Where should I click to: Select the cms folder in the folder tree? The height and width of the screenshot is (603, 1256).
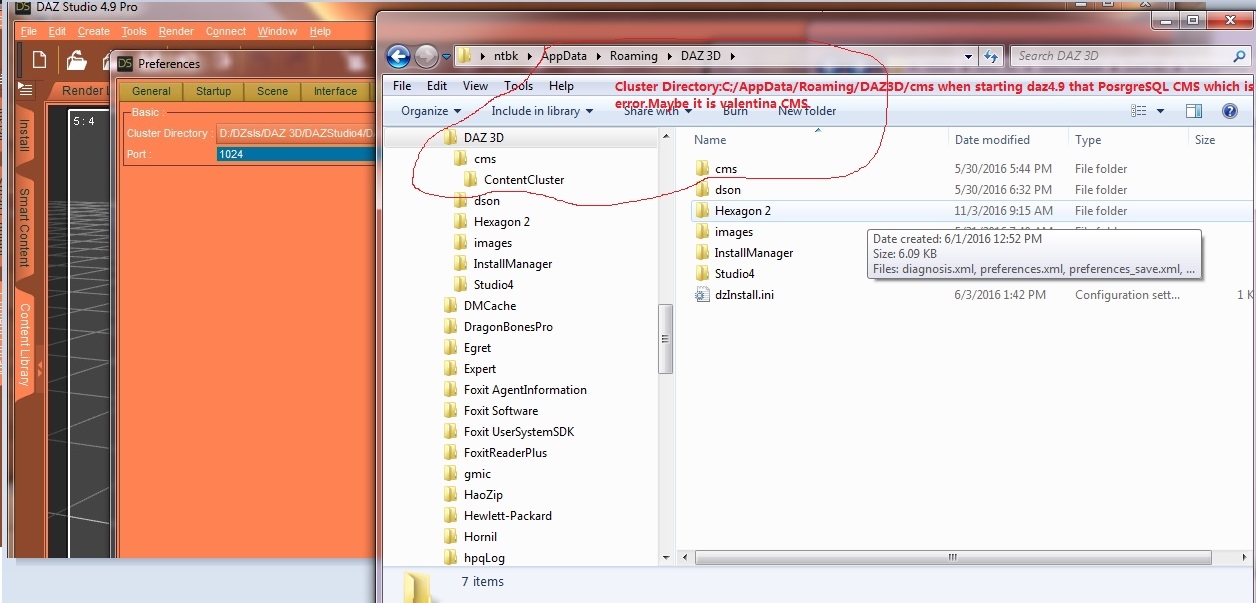tap(484, 159)
